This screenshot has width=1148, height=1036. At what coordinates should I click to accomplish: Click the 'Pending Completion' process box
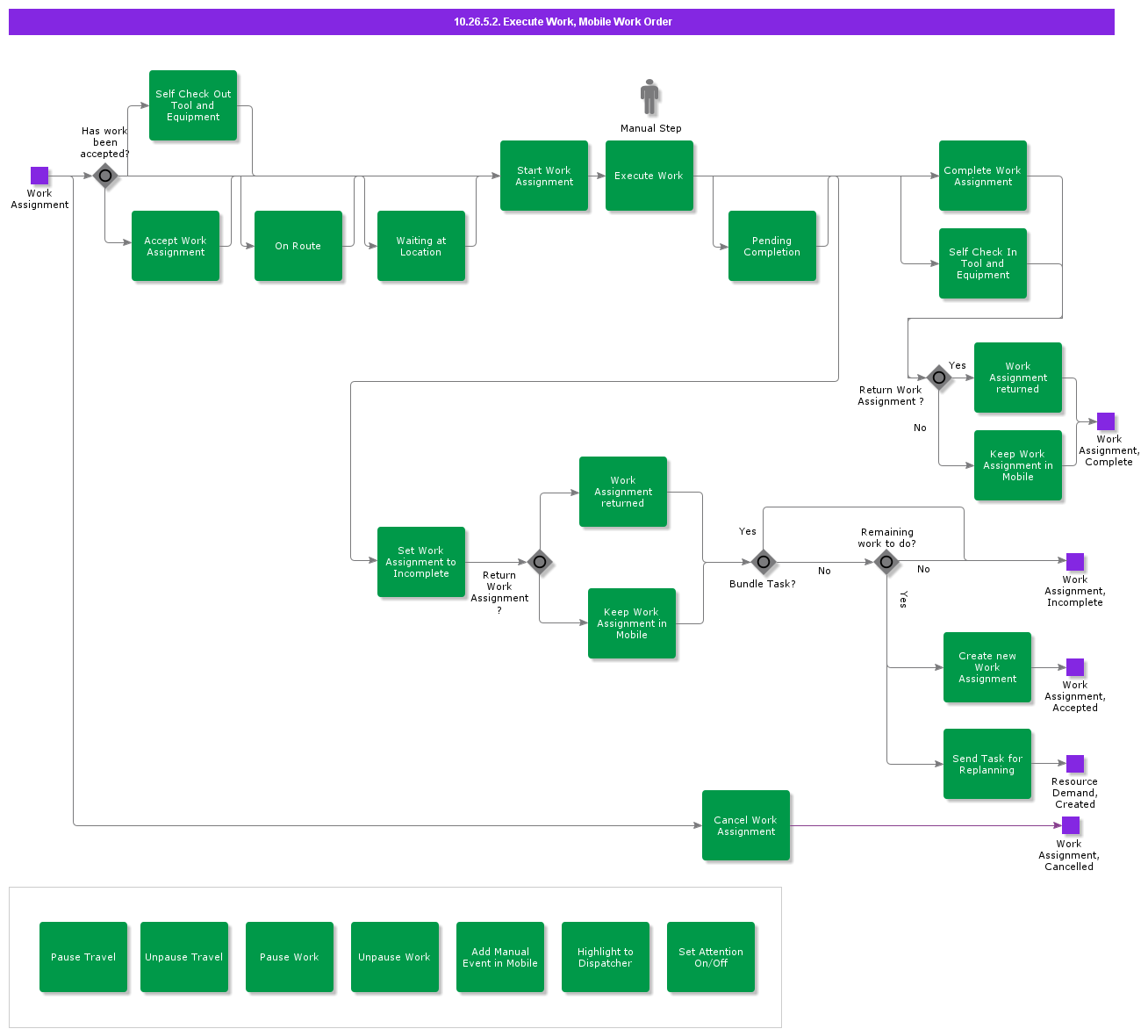(x=772, y=246)
